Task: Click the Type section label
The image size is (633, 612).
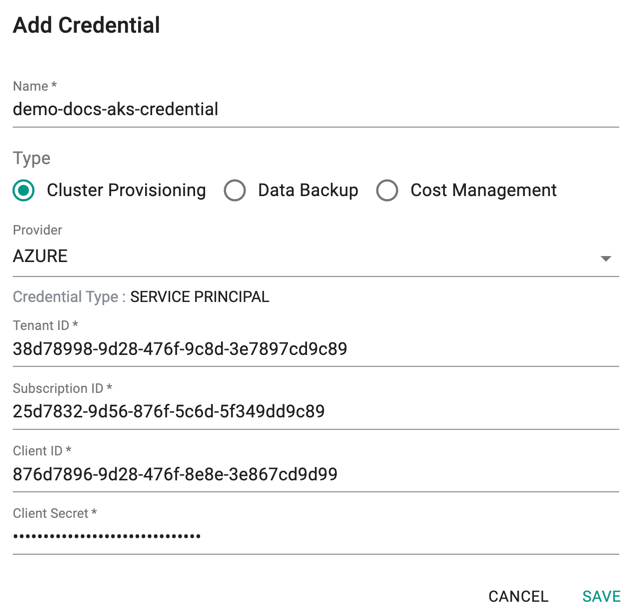Action: coord(31,159)
